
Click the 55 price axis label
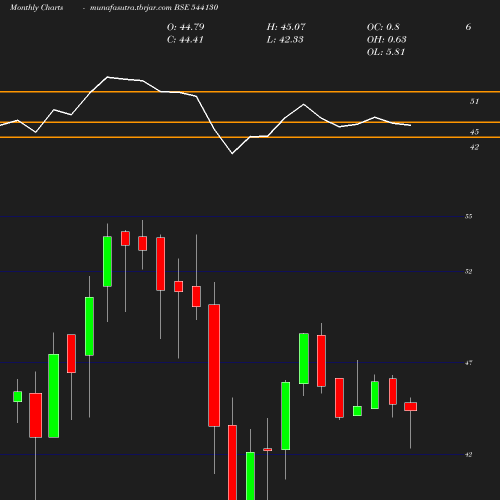(x=468, y=216)
